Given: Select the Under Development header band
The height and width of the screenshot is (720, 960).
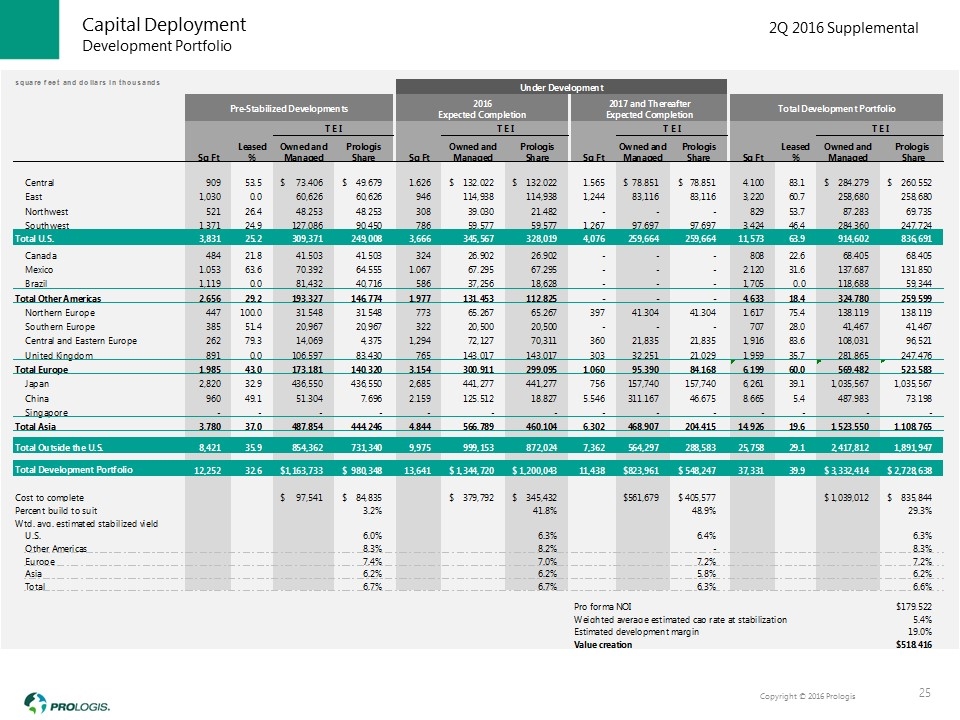Looking at the screenshot, I should tap(564, 87).
